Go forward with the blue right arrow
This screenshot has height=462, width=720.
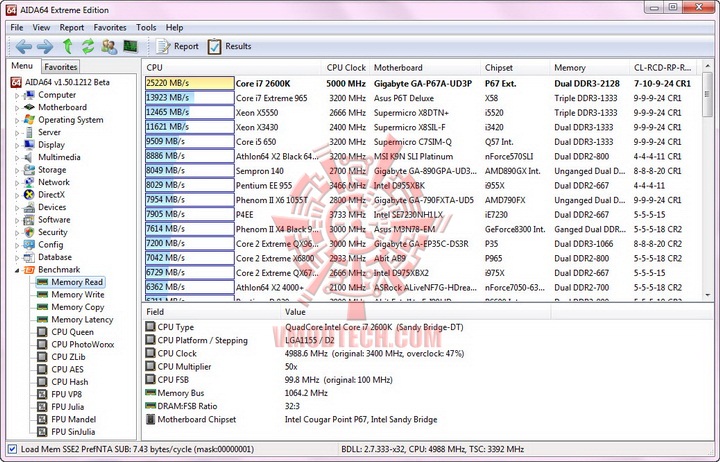tap(45, 46)
